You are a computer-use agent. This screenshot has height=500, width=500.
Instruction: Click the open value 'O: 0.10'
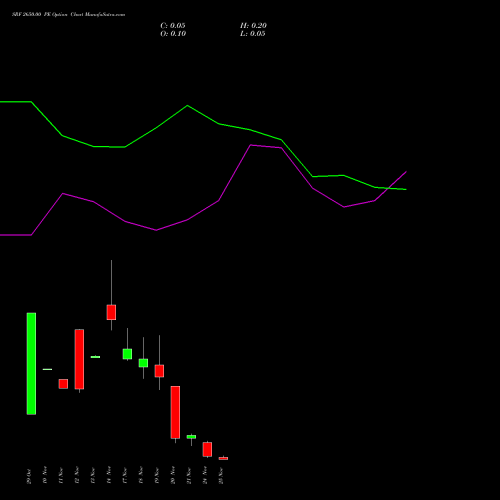point(173,34)
